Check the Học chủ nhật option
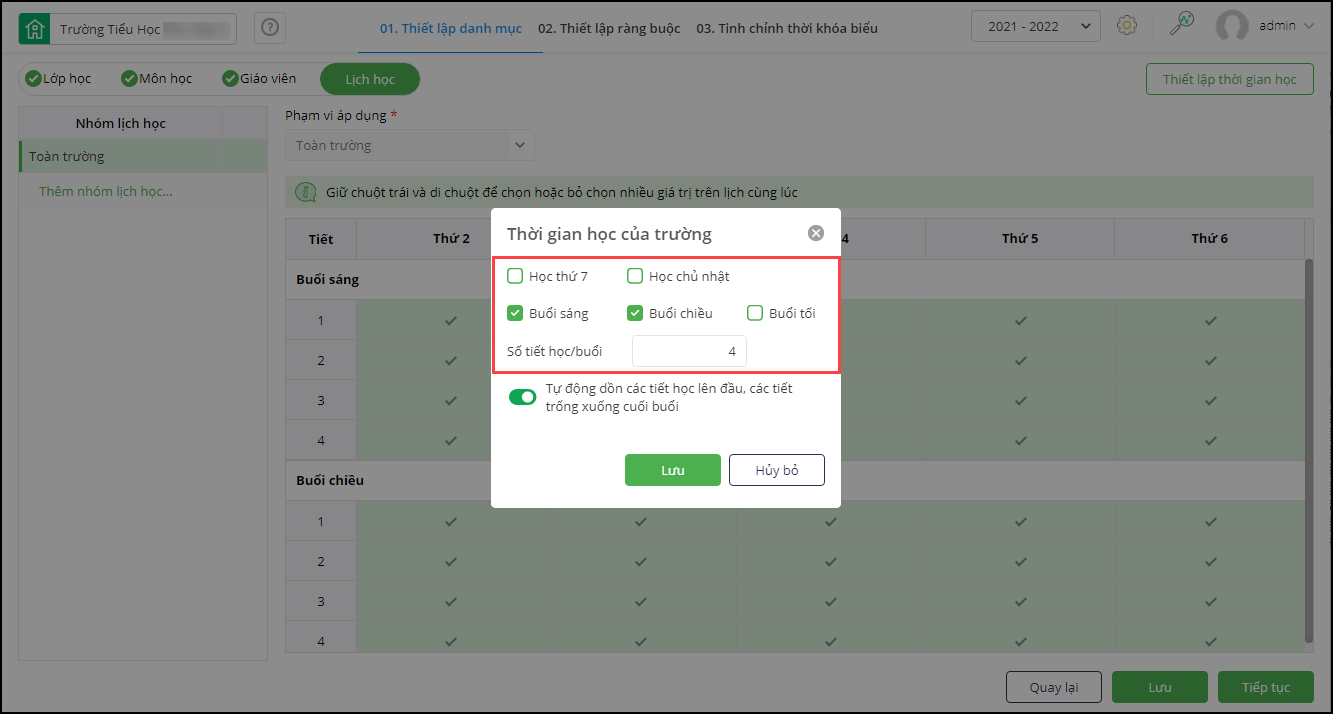The width and height of the screenshot is (1333, 714). (x=635, y=276)
